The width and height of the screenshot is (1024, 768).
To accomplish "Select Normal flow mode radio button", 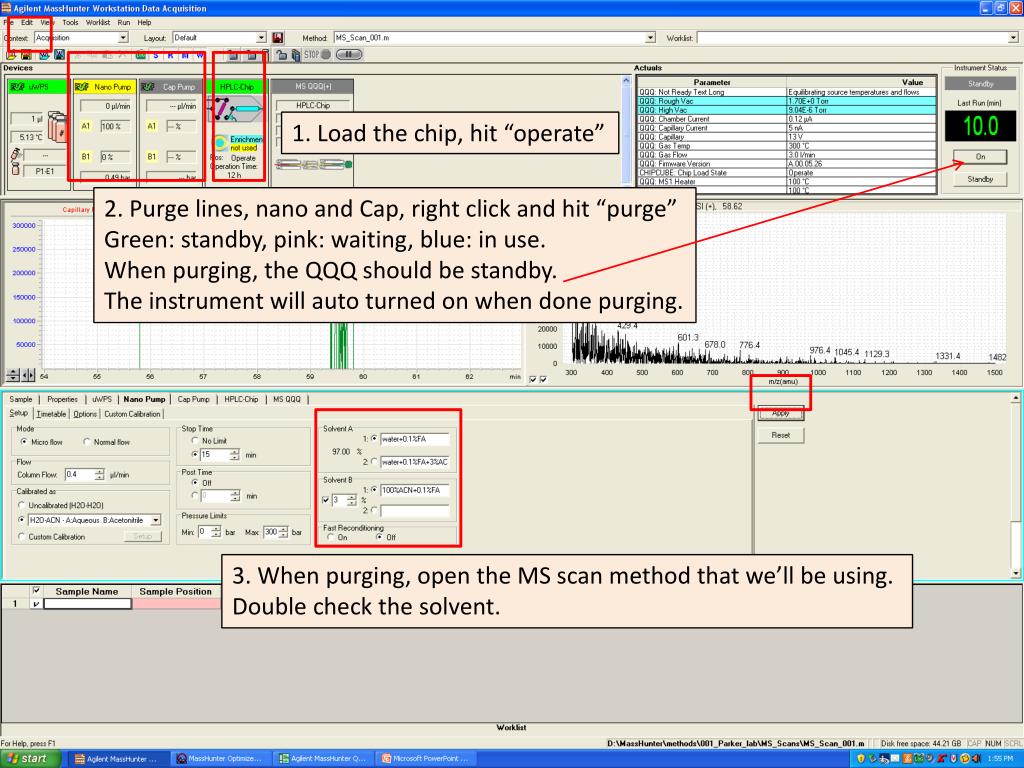I will coord(87,442).
